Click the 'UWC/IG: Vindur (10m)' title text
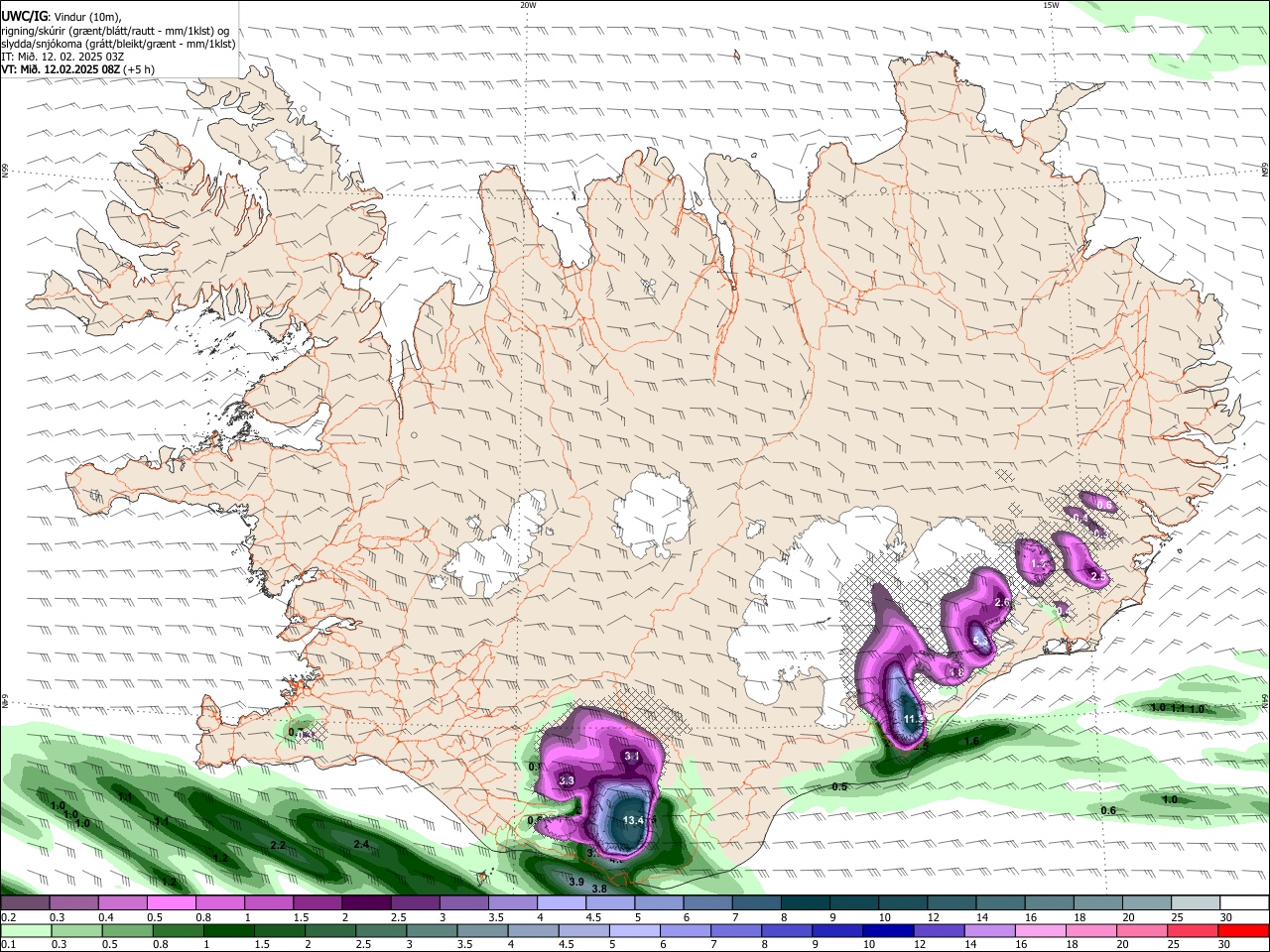The height and width of the screenshot is (952, 1270). (x=61, y=16)
